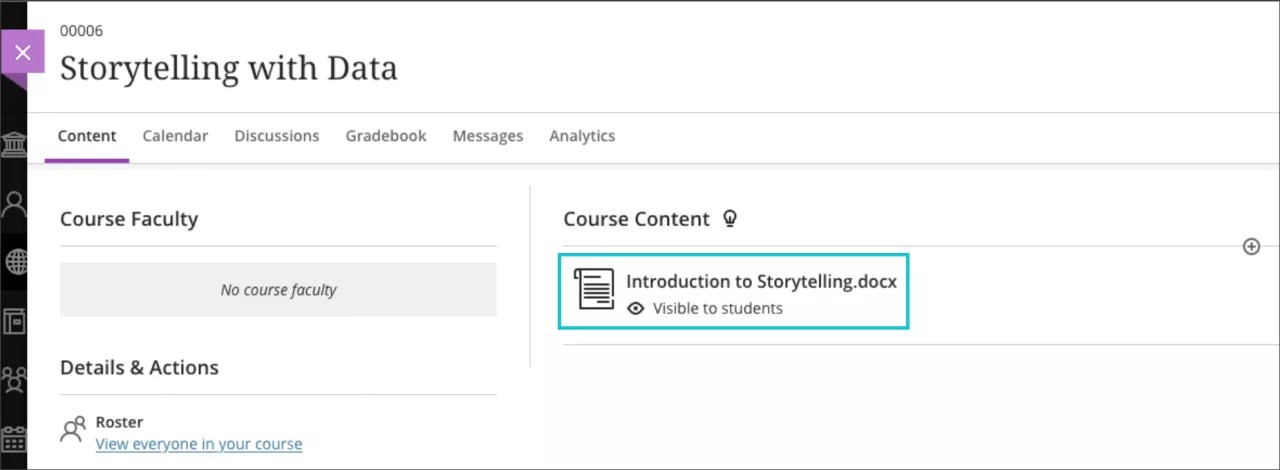Click the lightbulb icon beside Course Content
Screen dimensions: 1280x470
(x=730, y=219)
